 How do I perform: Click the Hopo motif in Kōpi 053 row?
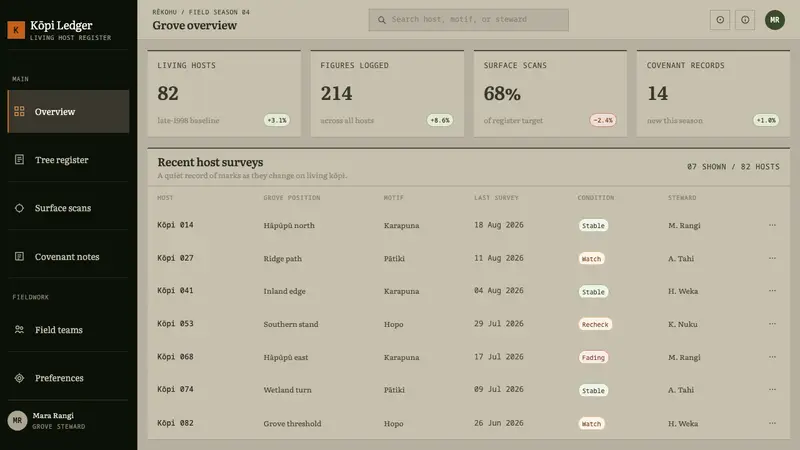click(393, 324)
